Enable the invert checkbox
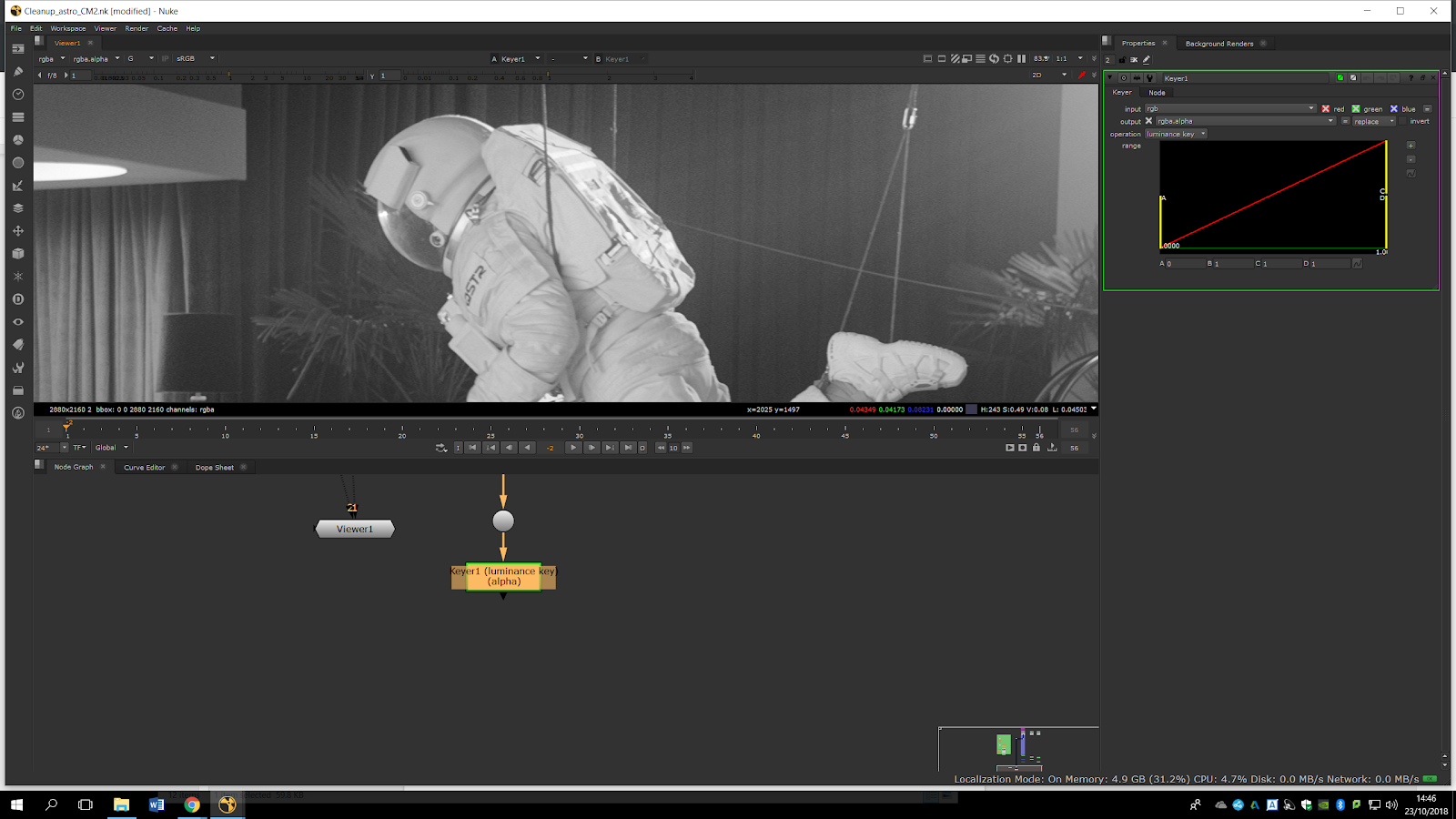The image size is (1456, 819). 1404,121
